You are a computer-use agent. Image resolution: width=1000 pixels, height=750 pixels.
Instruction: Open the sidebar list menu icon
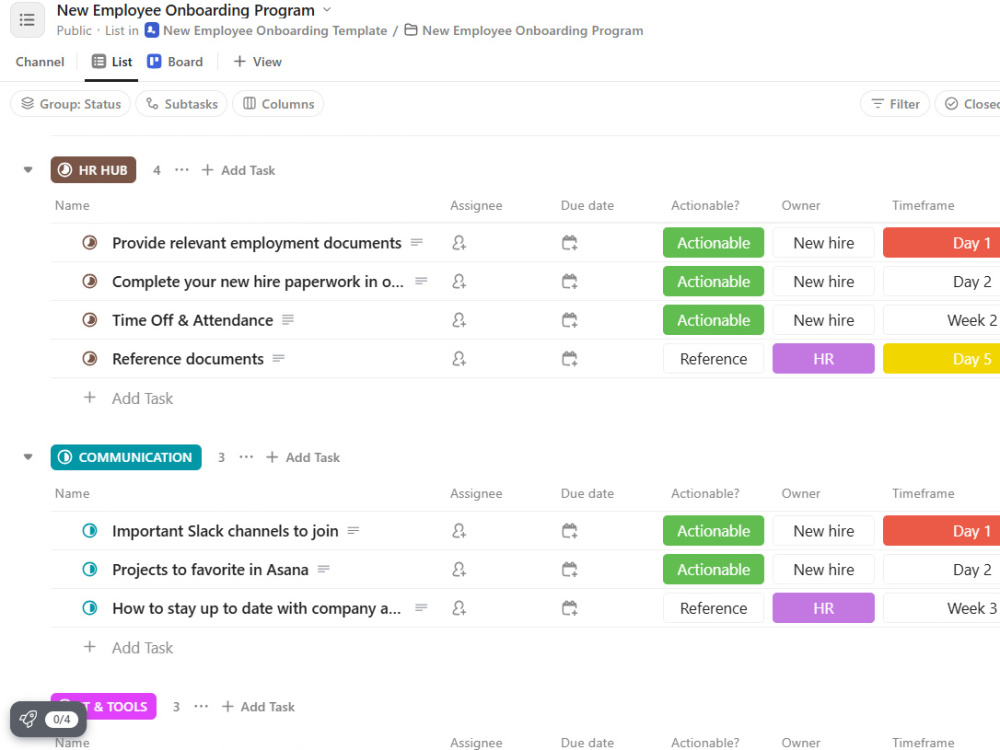point(27,20)
